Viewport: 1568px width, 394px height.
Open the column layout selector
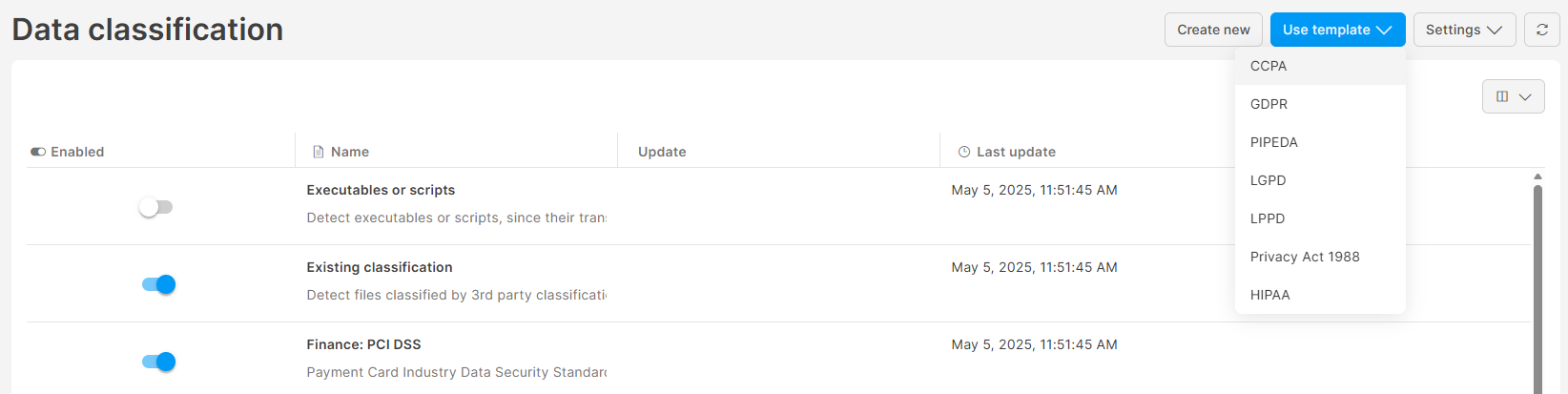click(1513, 96)
